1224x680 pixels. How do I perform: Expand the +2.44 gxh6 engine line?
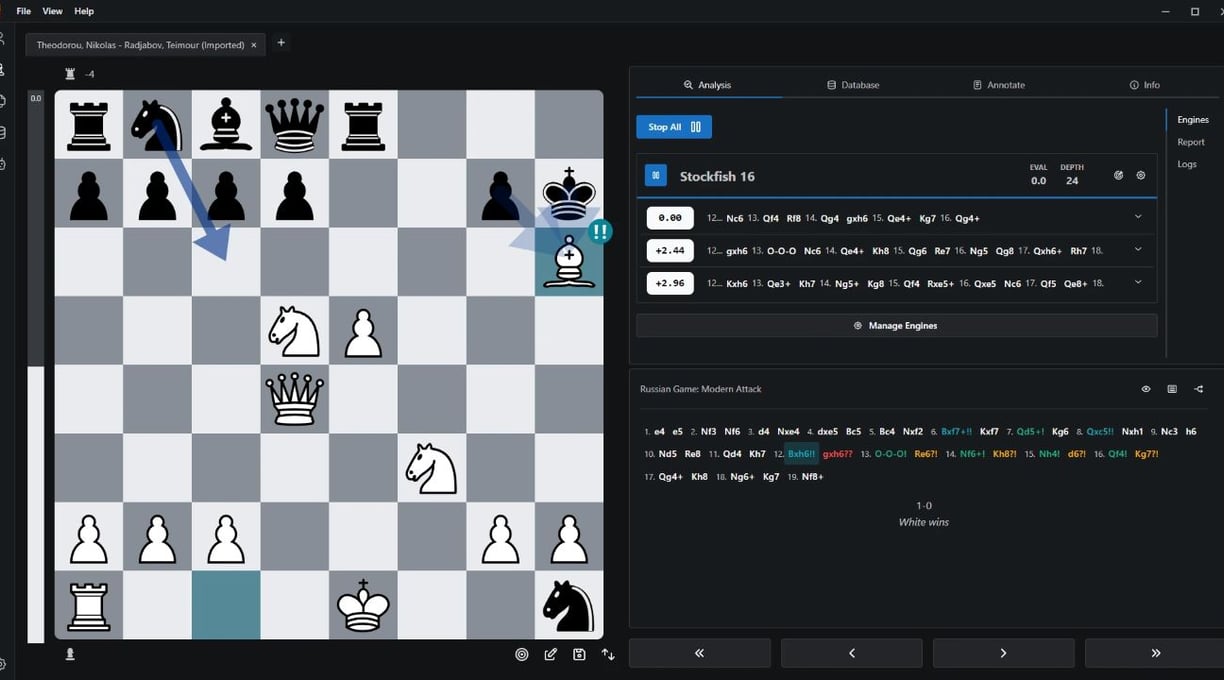coord(1138,250)
